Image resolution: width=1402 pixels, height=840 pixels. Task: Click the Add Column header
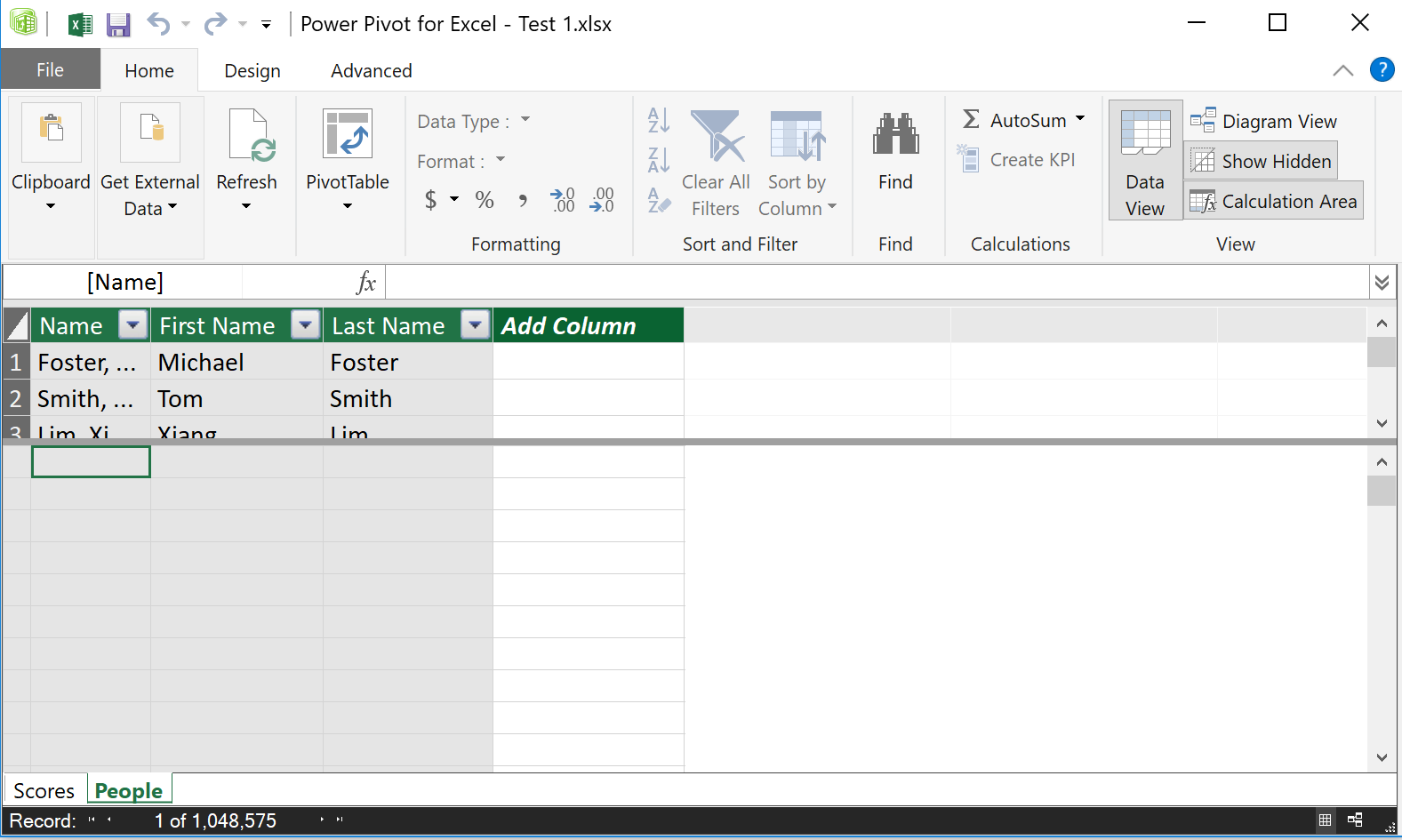589,325
